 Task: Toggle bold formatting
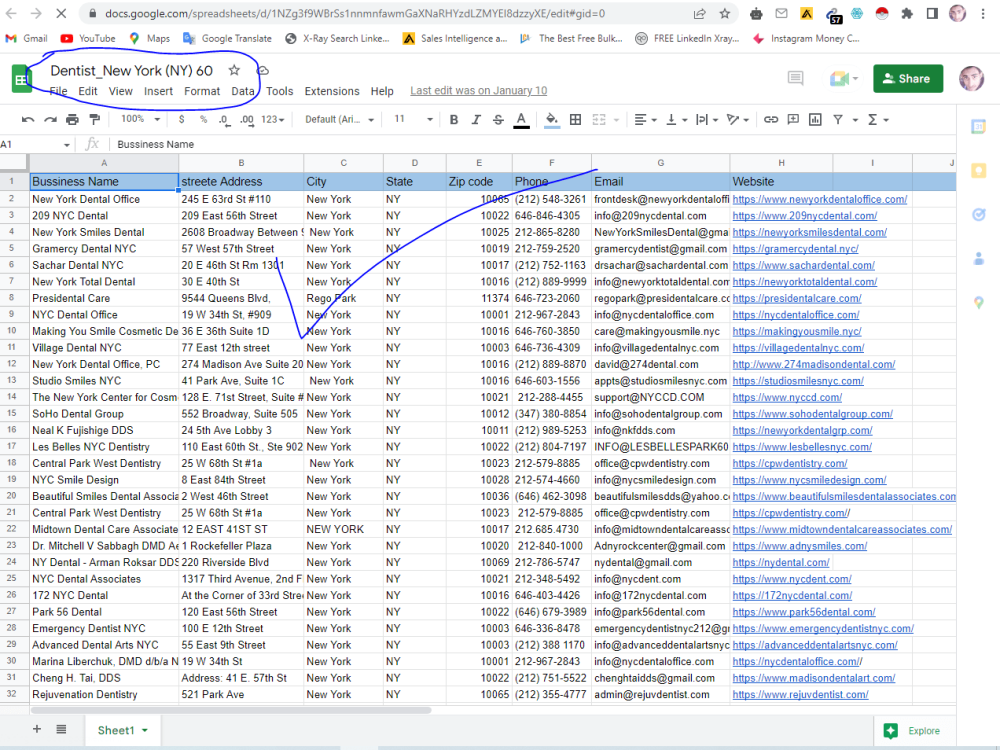(453, 119)
